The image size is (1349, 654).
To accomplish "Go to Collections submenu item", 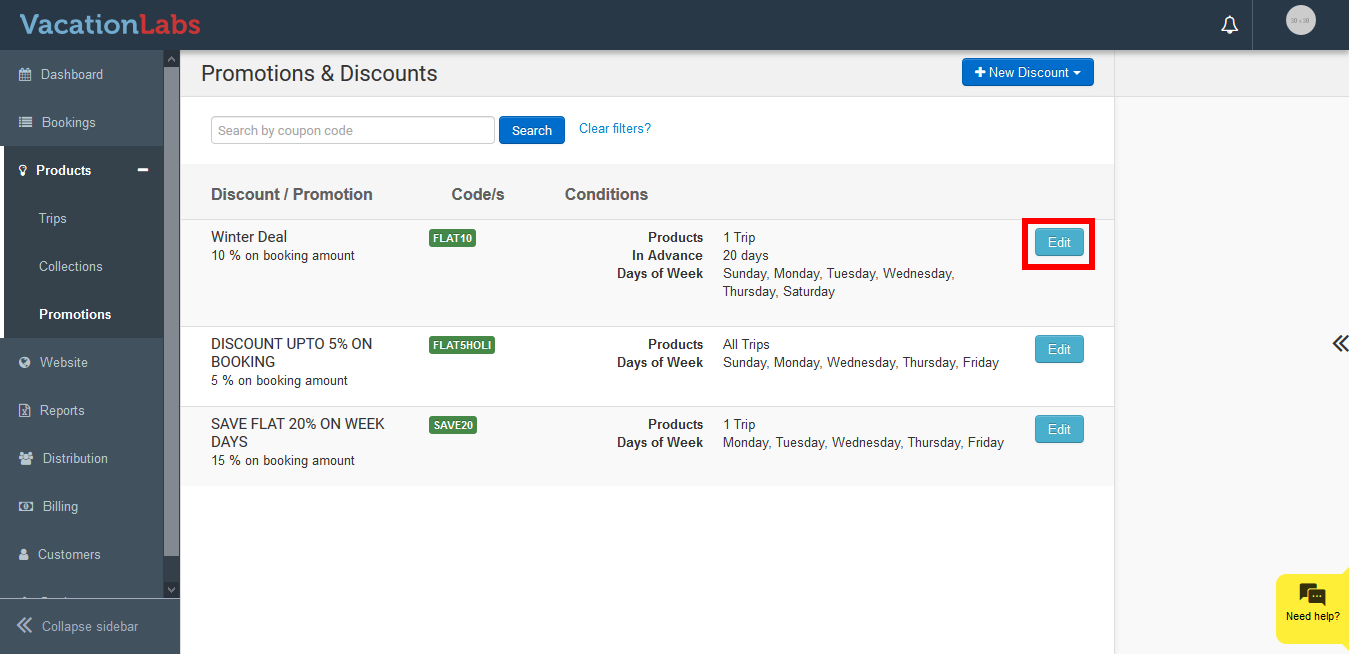I will (71, 267).
